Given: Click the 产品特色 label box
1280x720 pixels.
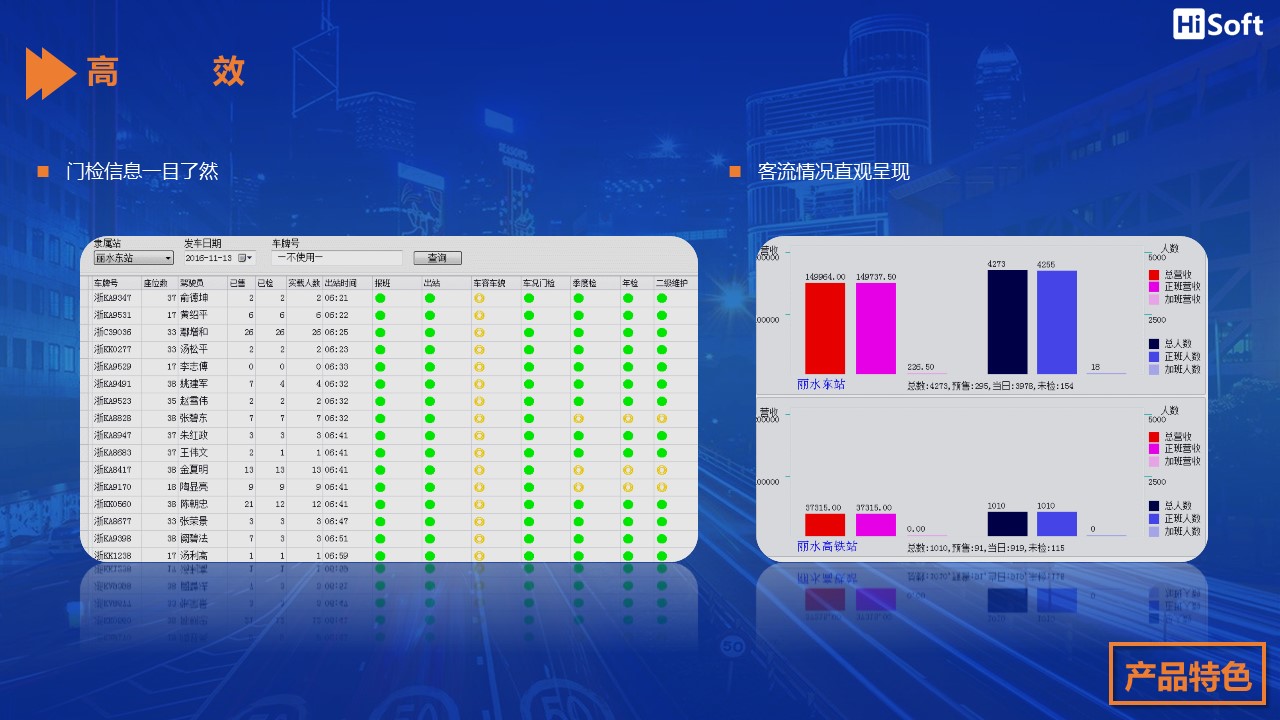Looking at the screenshot, I should tap(1187, 674).
